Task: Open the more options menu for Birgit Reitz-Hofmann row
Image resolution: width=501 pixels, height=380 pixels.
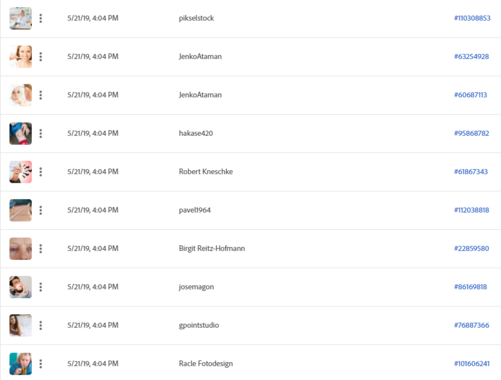Action: click(41, 248)
